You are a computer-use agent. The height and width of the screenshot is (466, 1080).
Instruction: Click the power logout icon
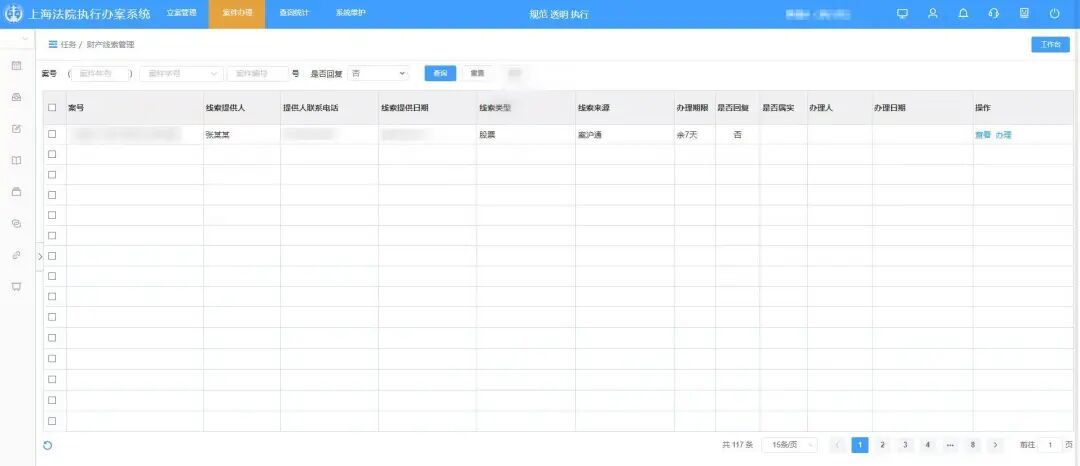pyautogui.click(x=1055, y=14)
